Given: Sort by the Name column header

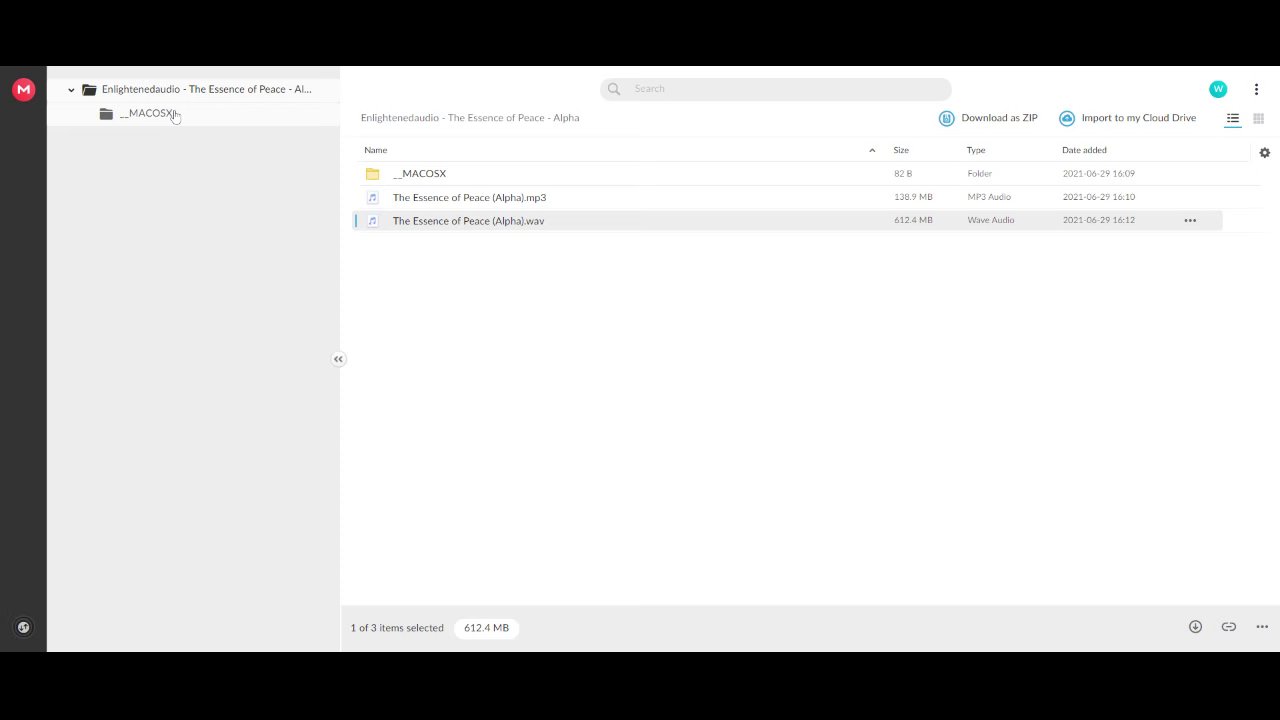Looking at the screenshot, I should point(376,150).
